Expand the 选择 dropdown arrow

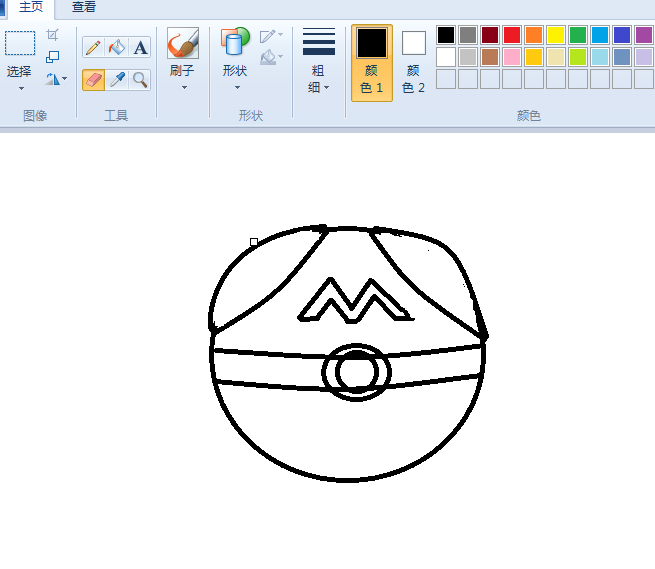tap(21, 89)
